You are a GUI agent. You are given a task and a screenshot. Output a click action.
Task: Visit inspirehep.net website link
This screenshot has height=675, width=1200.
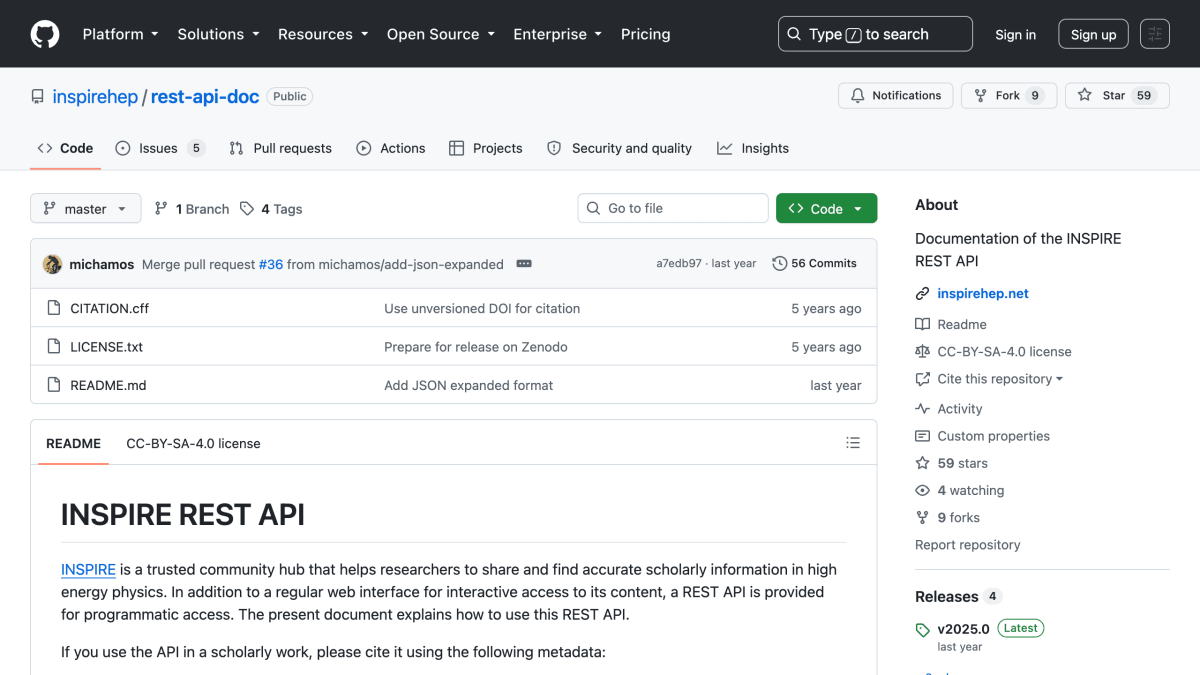point(983,293)
